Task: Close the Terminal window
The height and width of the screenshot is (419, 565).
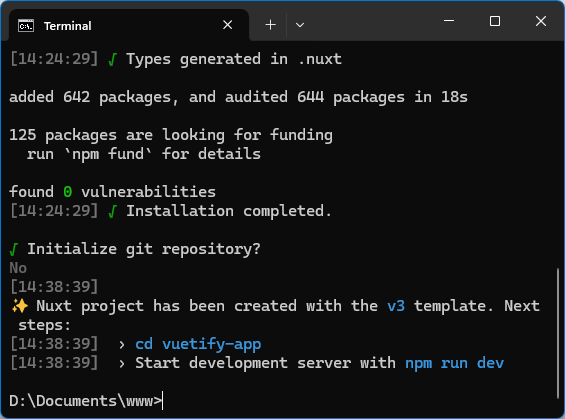Action: click(540, 21)
